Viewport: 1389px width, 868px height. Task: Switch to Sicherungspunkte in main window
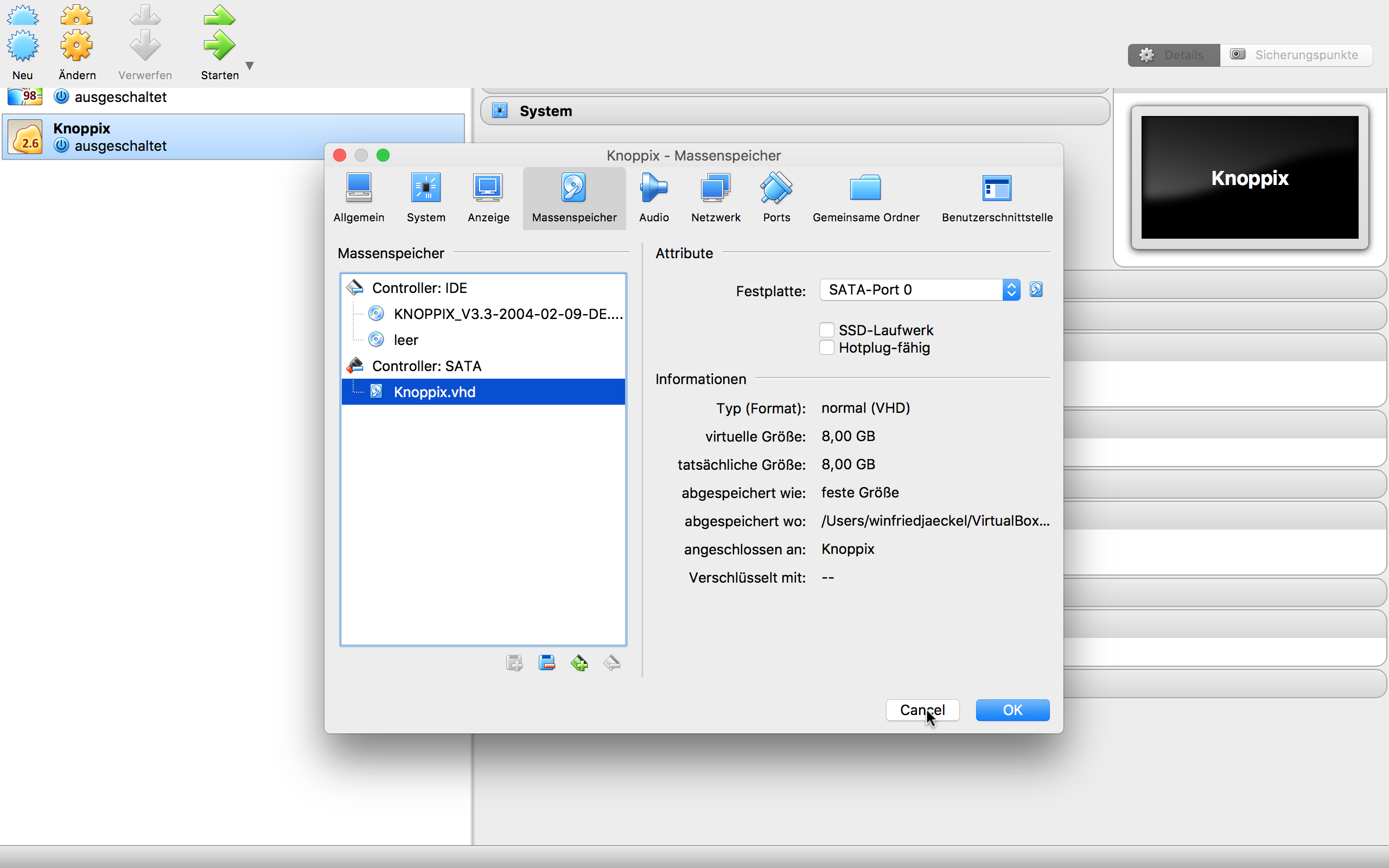click(x=1296, y=55)
